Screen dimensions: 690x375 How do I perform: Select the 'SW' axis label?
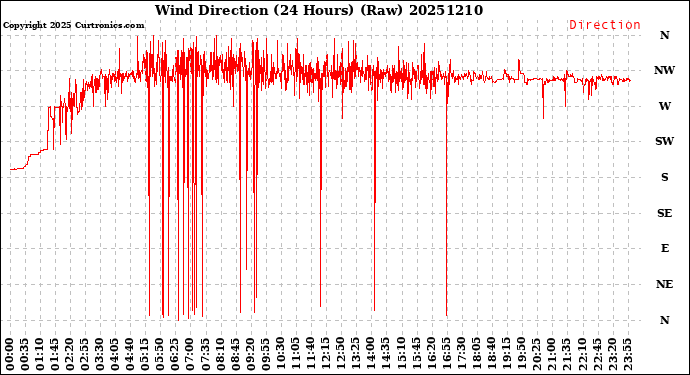(664, 141)
